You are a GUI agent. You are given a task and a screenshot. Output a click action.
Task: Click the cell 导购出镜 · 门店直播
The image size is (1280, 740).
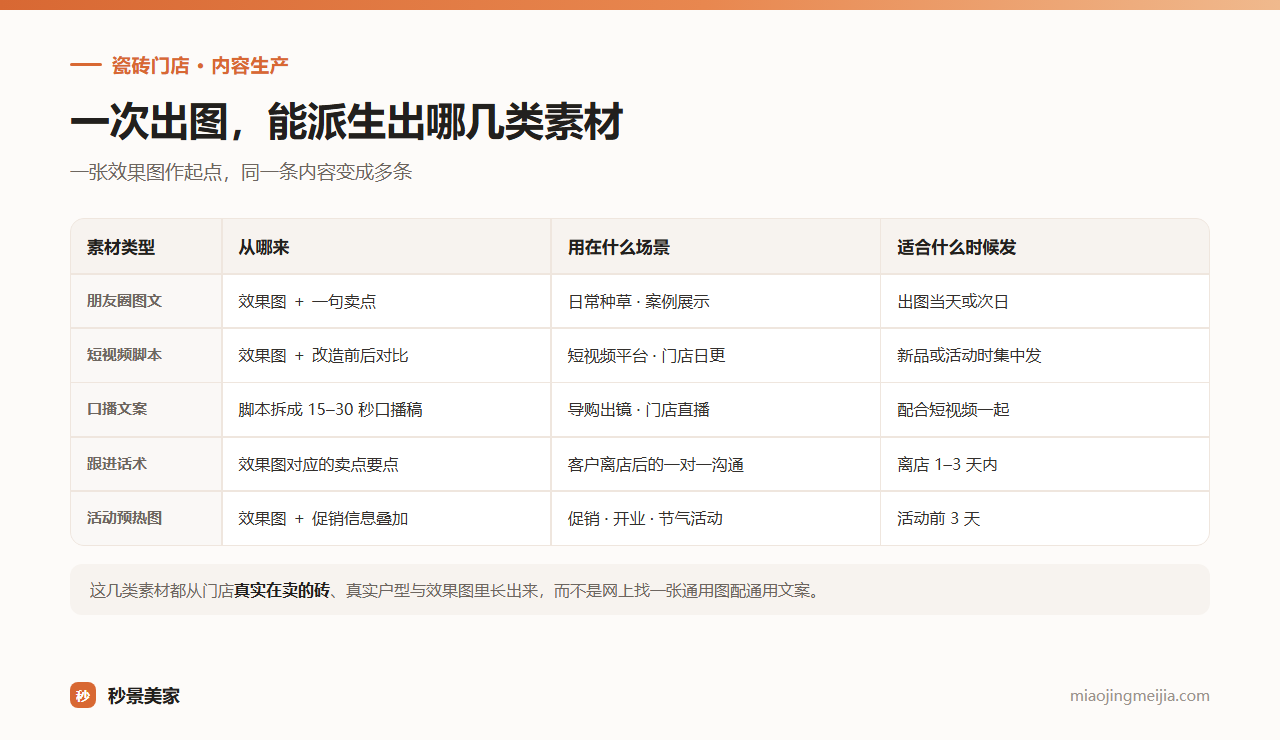(716, 409)
